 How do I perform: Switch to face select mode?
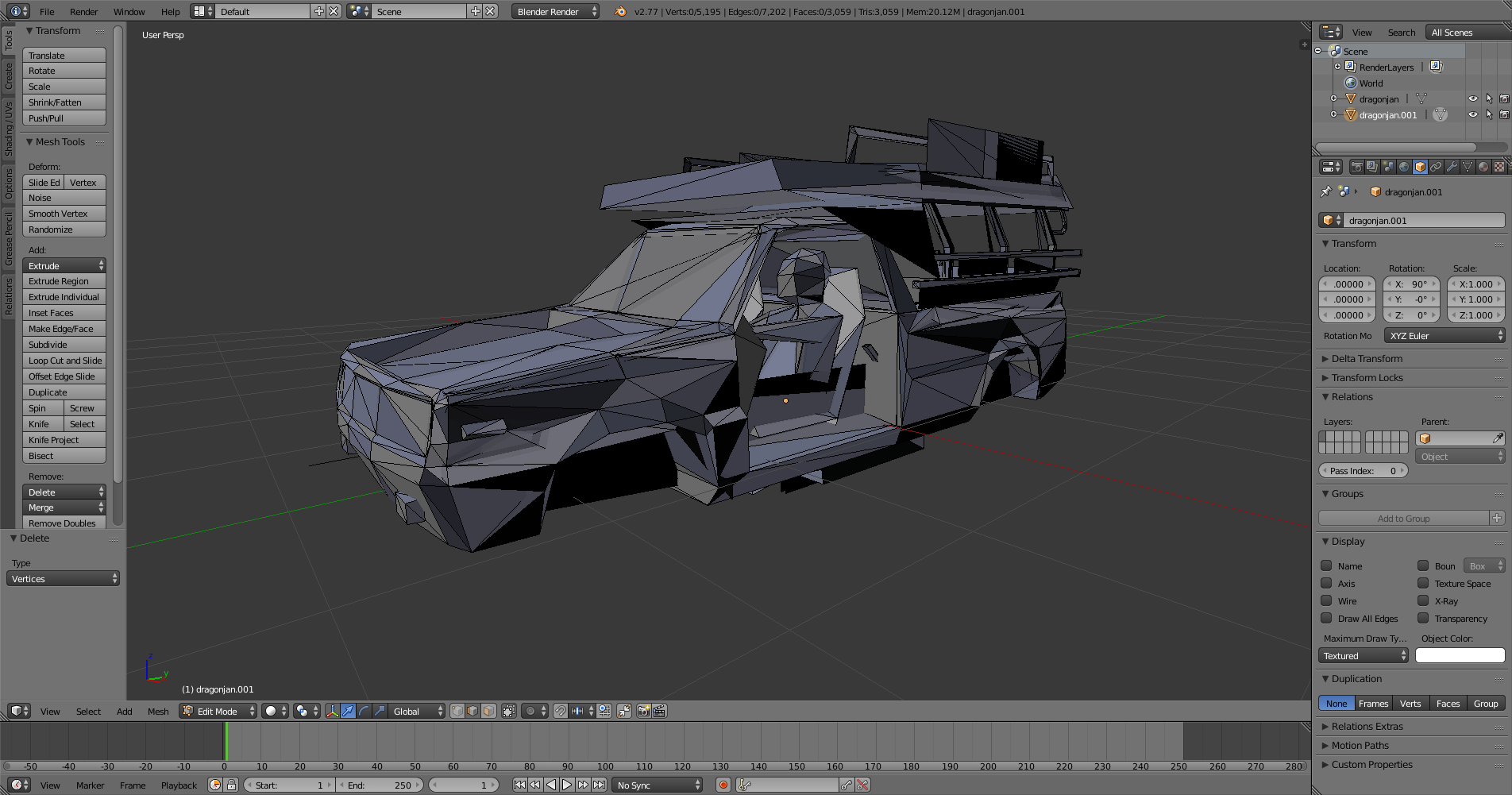[x=489, y=711]
